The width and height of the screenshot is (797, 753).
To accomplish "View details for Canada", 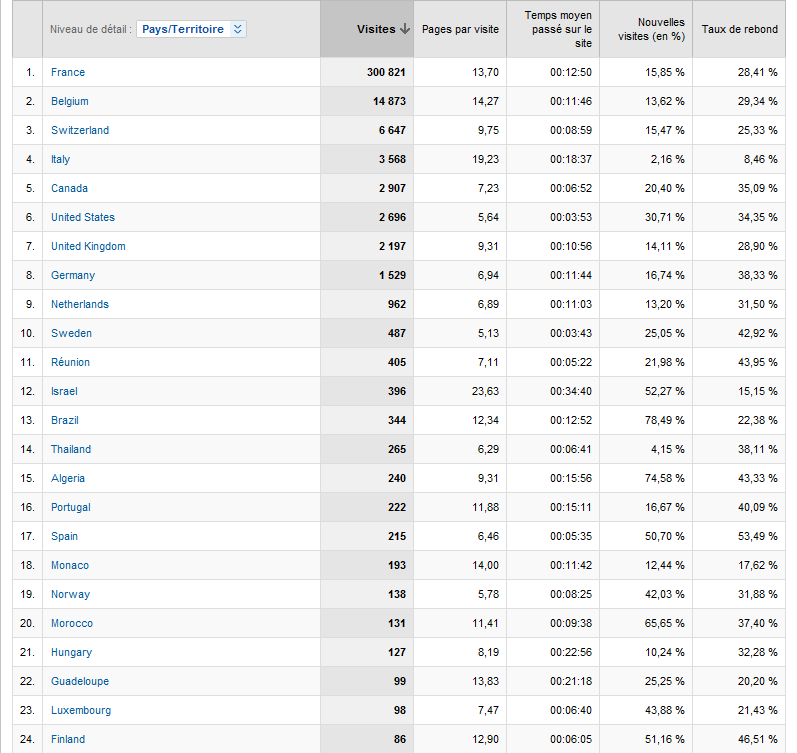I will 69,188.
